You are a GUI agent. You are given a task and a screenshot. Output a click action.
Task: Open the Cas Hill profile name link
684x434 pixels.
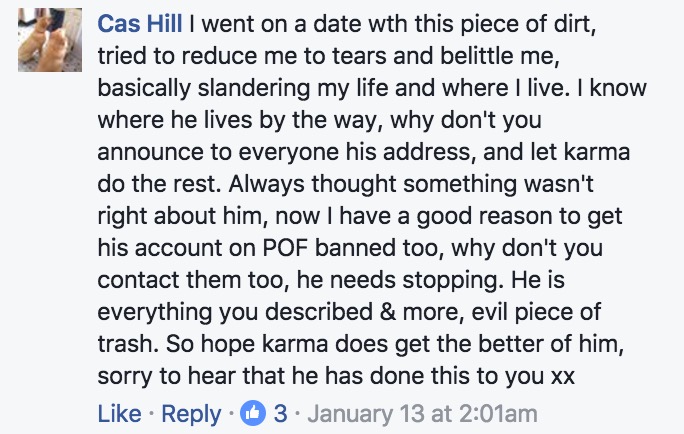point(140,24)
